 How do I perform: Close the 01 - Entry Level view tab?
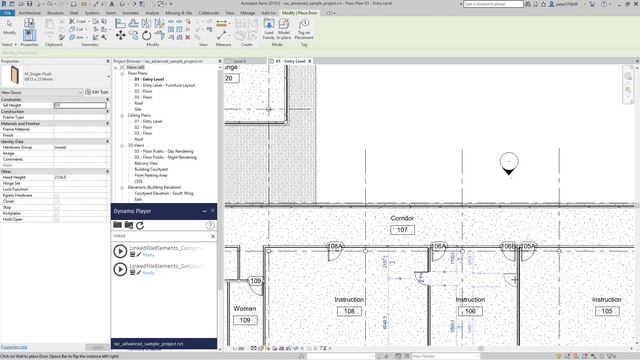coord(309,61)
